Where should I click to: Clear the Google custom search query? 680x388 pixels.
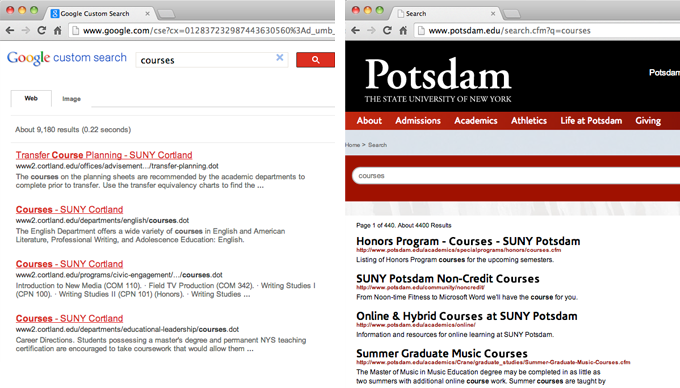[x=280, y=58]
